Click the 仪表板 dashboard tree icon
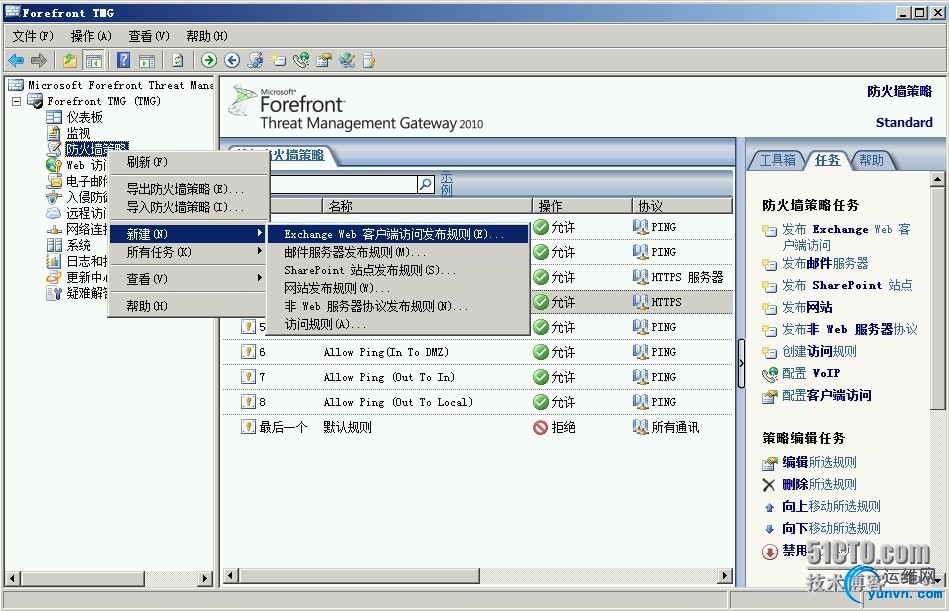The height and width of the screenshot is (611, 949). pos(54,117)
